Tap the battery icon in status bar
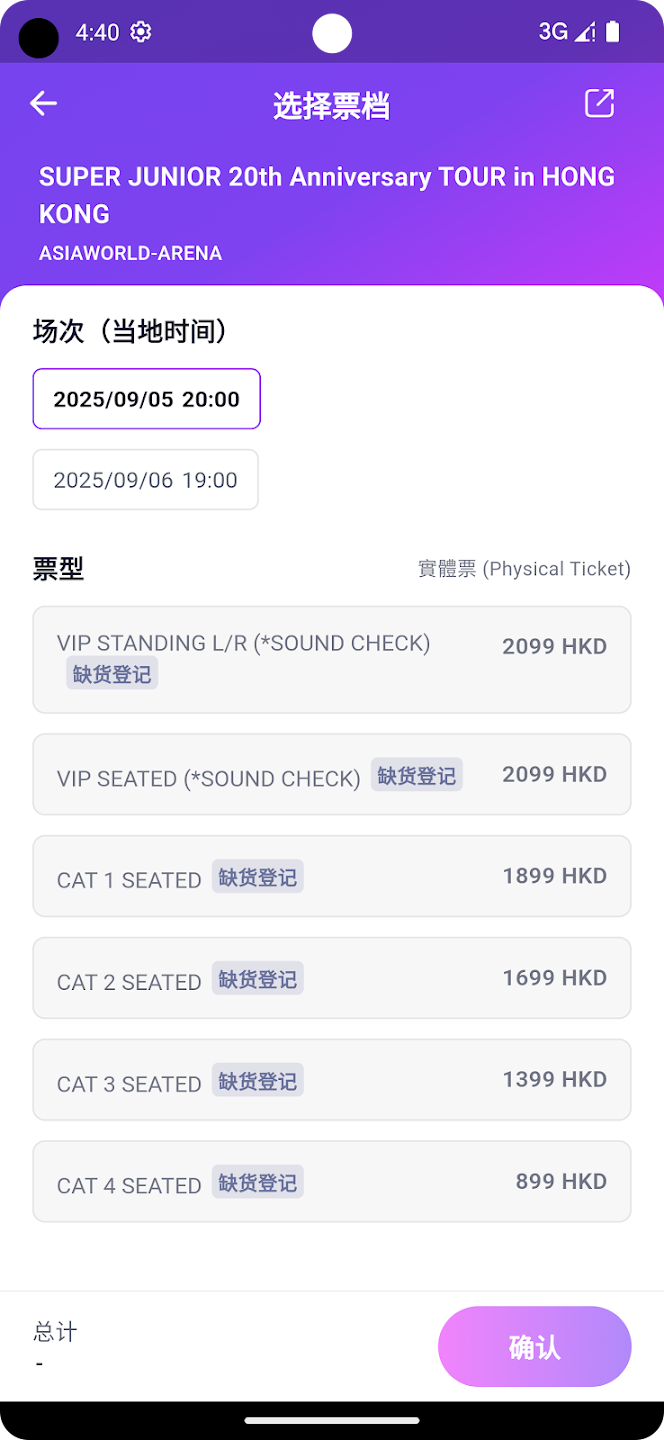Viewport: 664px width, 1440px height. 613,32
